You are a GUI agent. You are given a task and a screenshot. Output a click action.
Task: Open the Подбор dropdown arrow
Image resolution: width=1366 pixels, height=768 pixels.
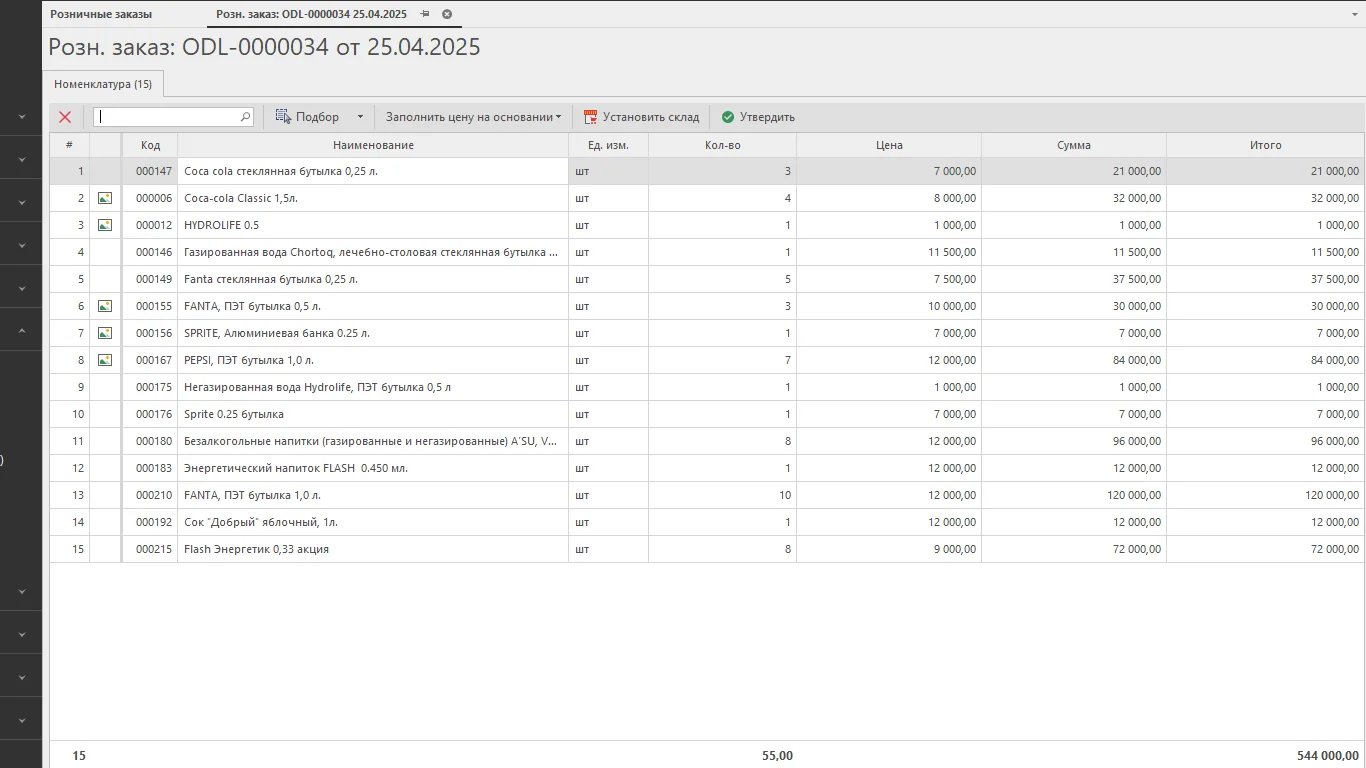tap(360, 117)
